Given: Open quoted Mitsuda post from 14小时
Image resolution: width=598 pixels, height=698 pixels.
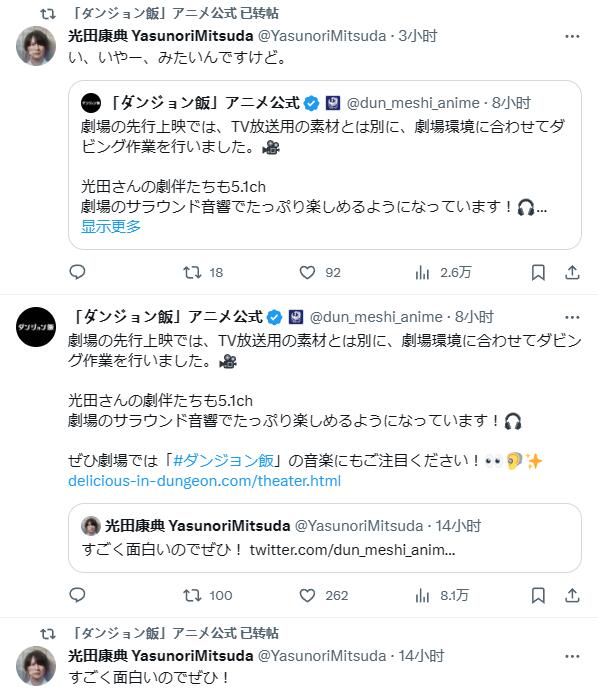Looking at the screenshot, I should [x=325, y=538].
